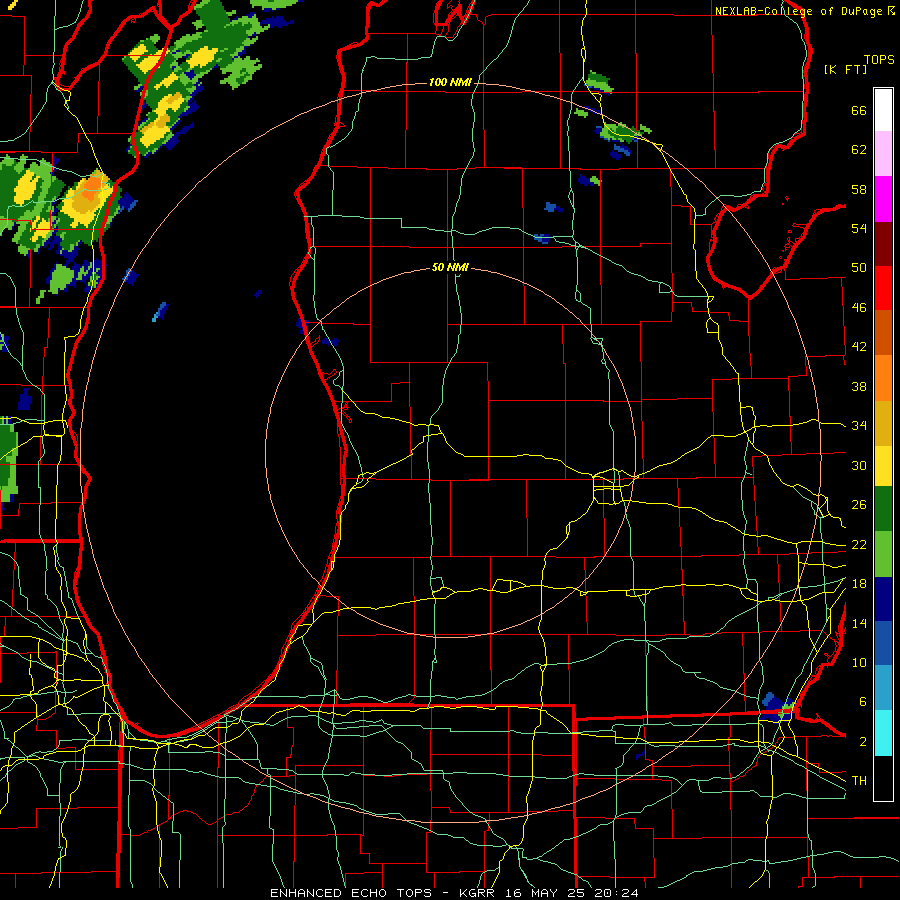This screenshot has width=900, height=900.
Task: Click the medium blue band between 14 and 10
Action: 883,644
